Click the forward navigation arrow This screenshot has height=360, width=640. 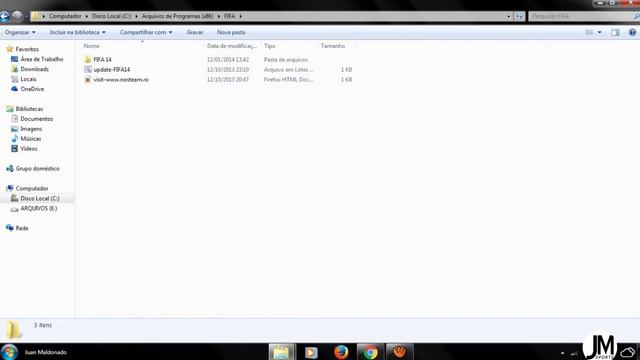click(x=17, y=16)
